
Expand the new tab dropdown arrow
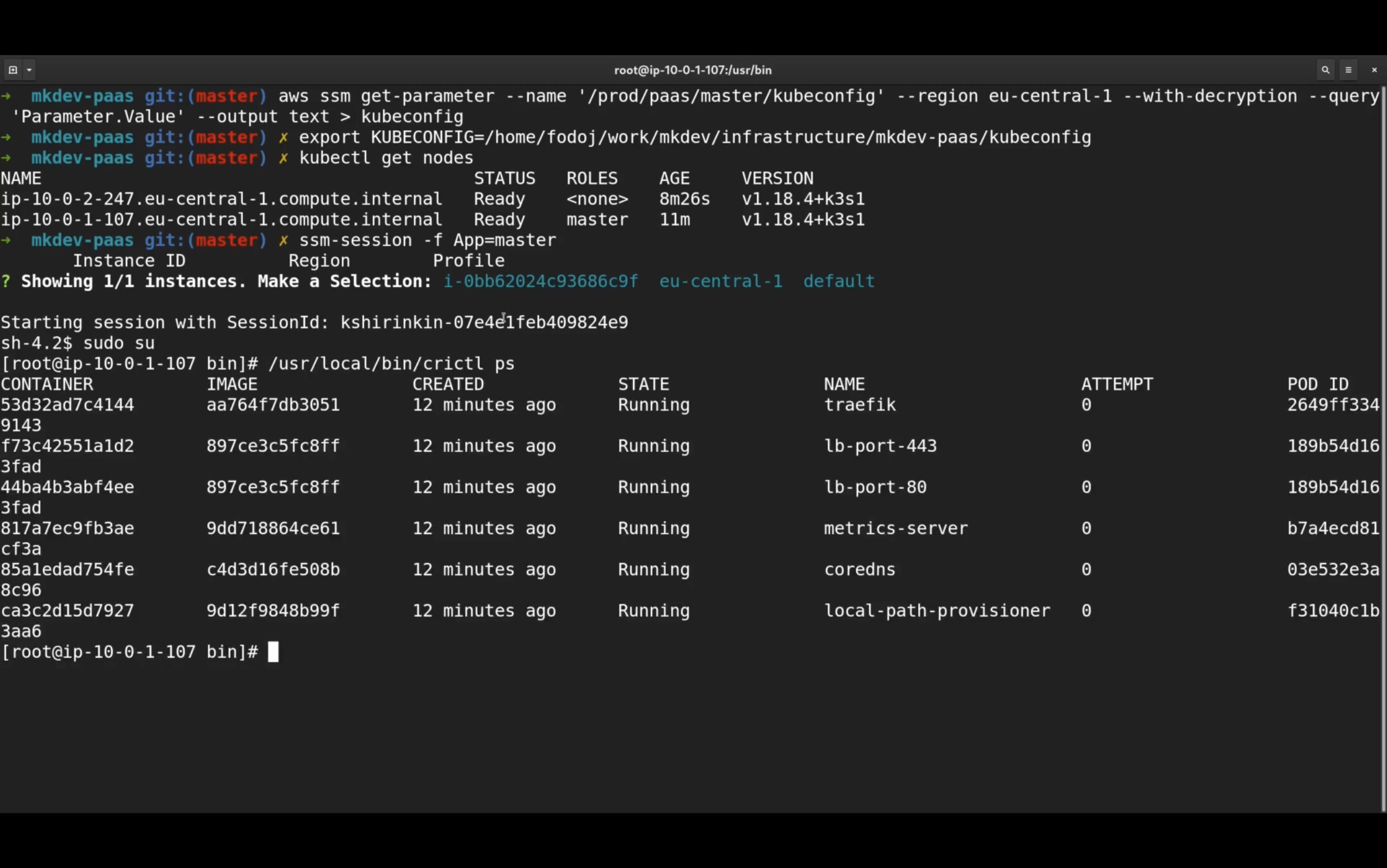tap(29, 70)
